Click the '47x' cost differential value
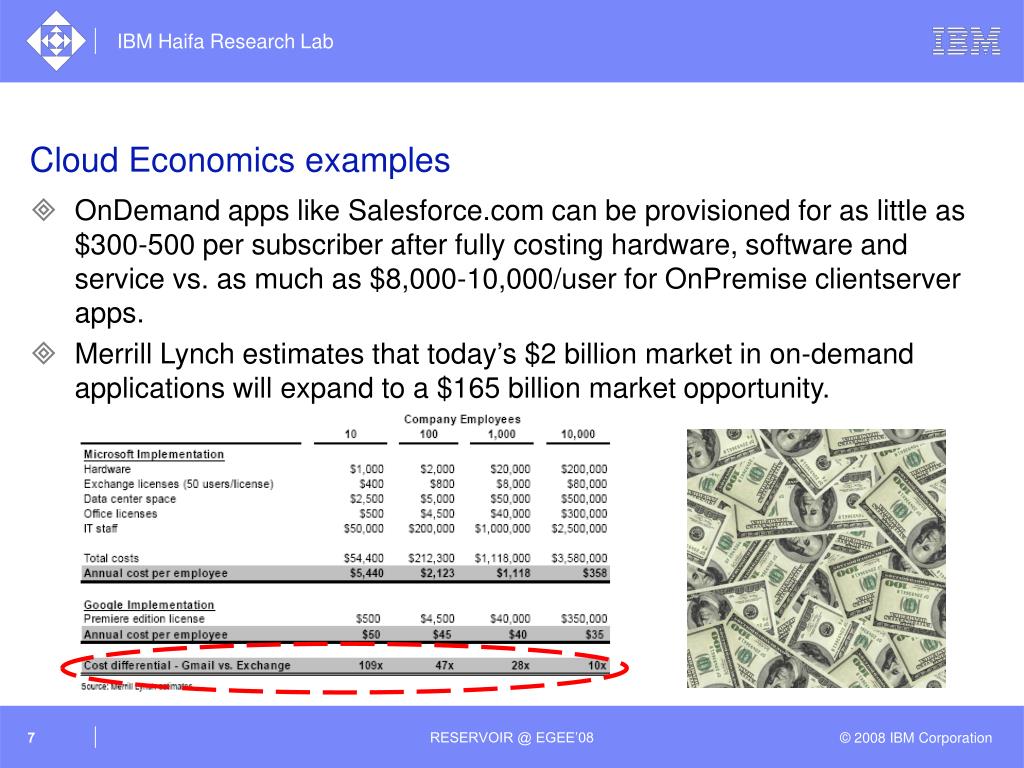This screenshot has width=1024, height=768. pyautogui.click(x=445, y=665)
